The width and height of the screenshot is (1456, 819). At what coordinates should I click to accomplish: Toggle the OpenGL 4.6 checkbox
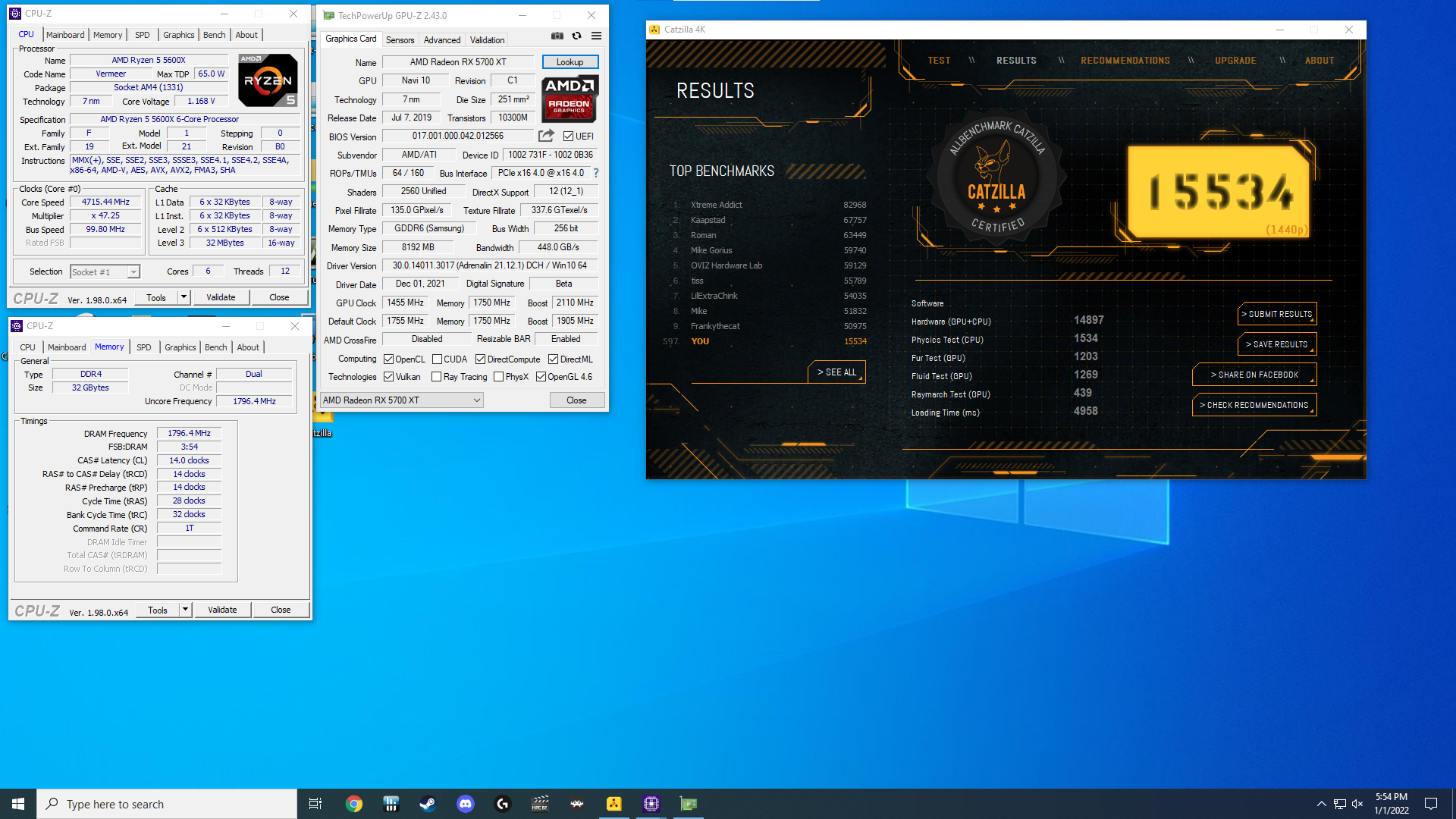pos(541,377)
